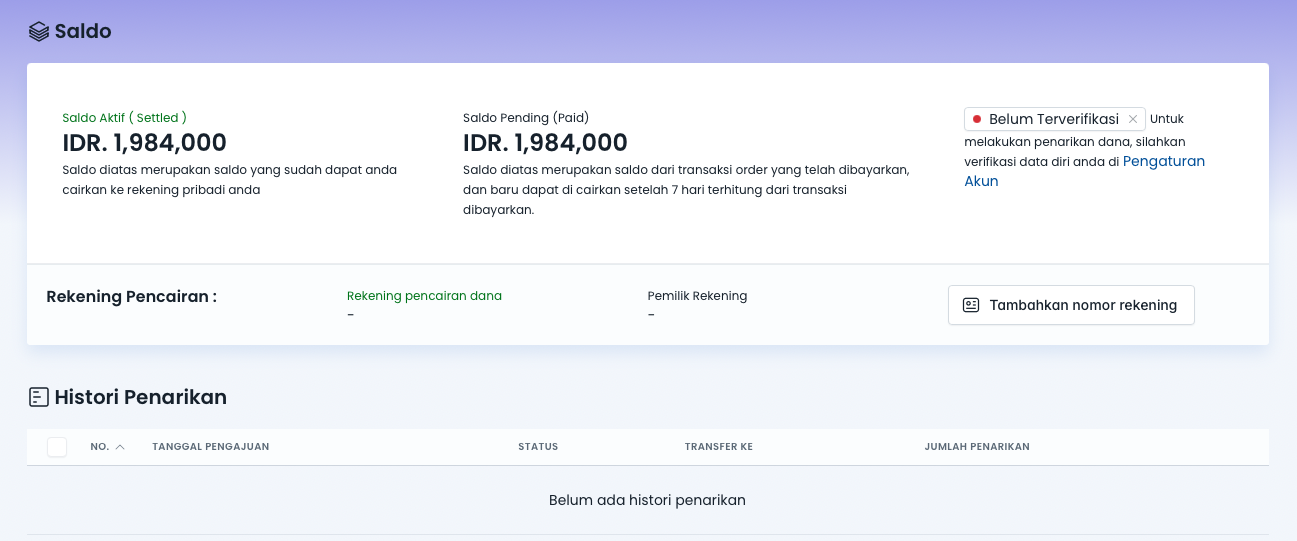Click the red status dot in verification badge
1297x541 pixels.
(977, 119)
